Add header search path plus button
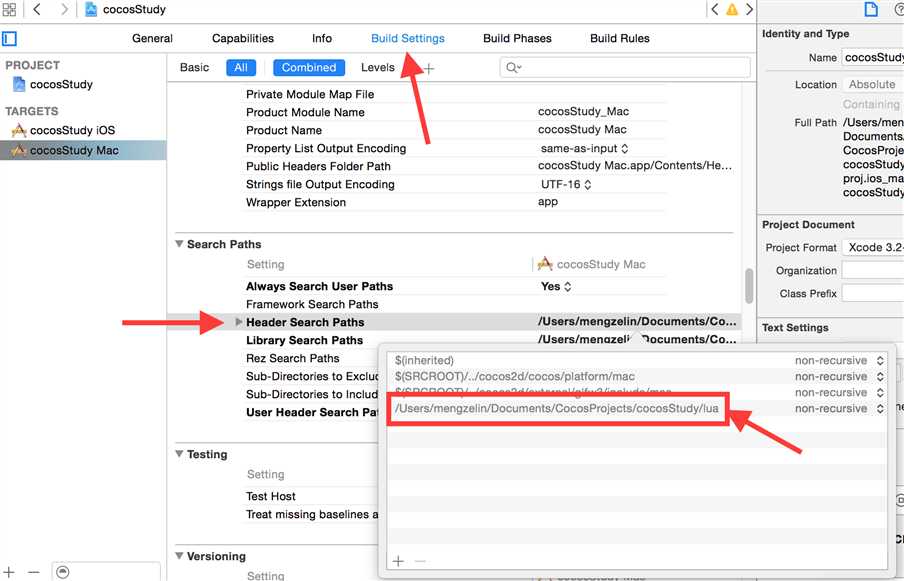 pos(398,561)
